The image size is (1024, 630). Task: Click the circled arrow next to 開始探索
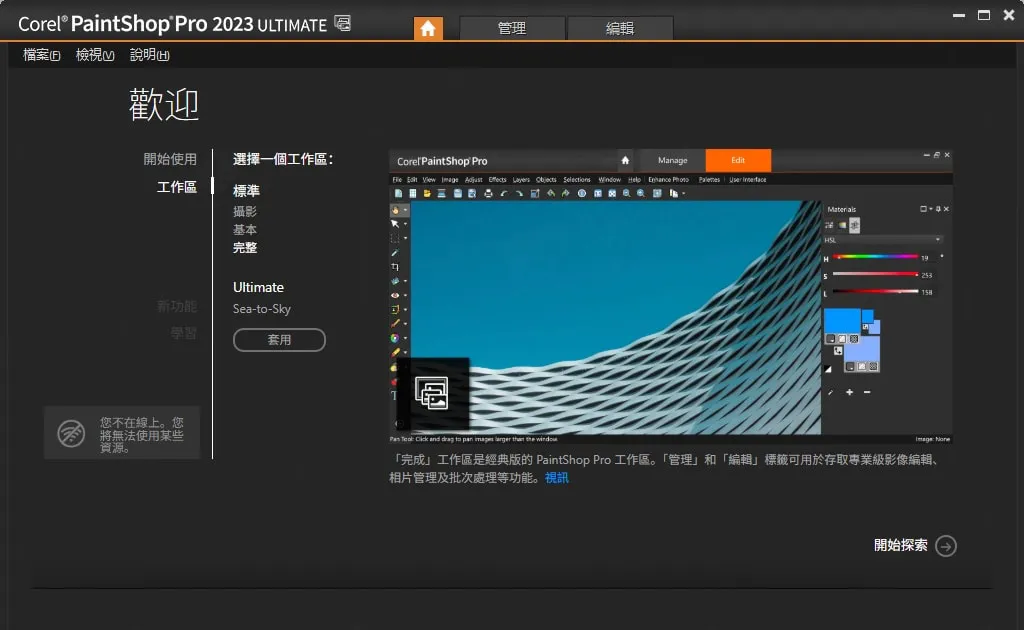click(x=946, y=546)
